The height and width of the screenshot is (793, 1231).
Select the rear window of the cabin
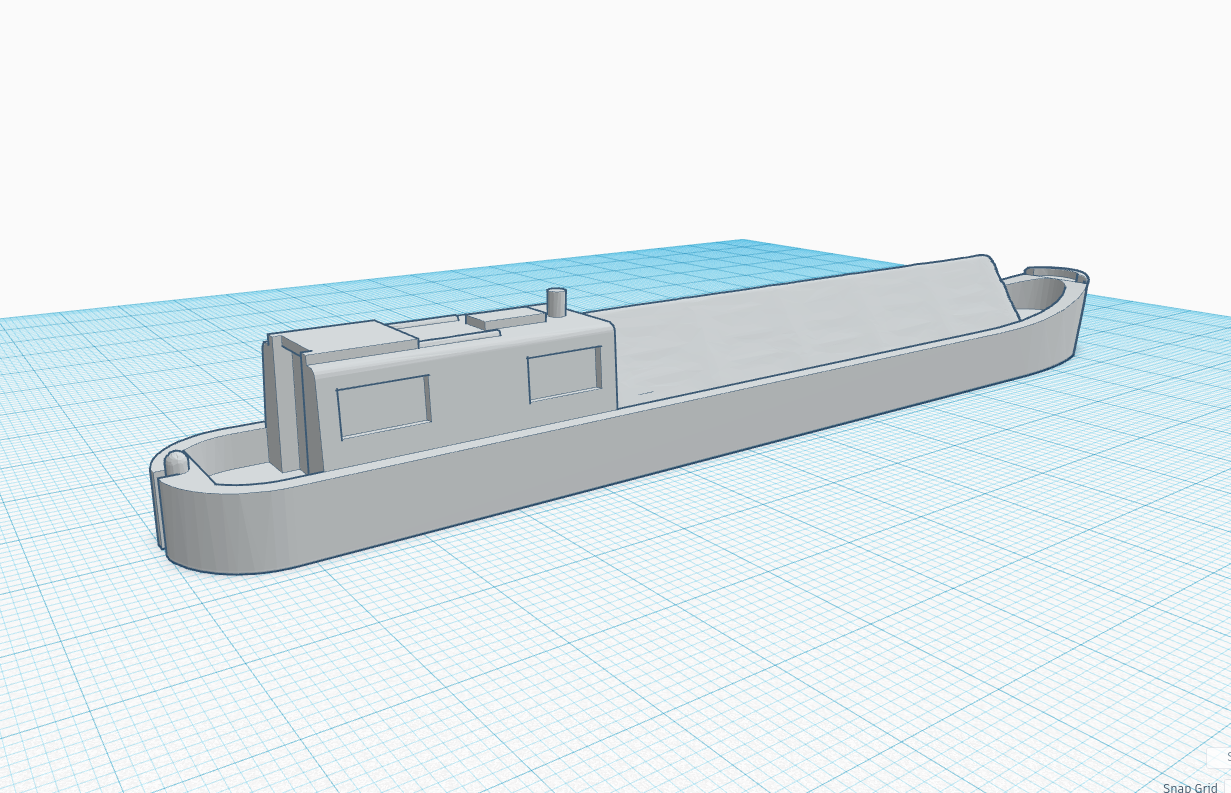tap(383, 407)
